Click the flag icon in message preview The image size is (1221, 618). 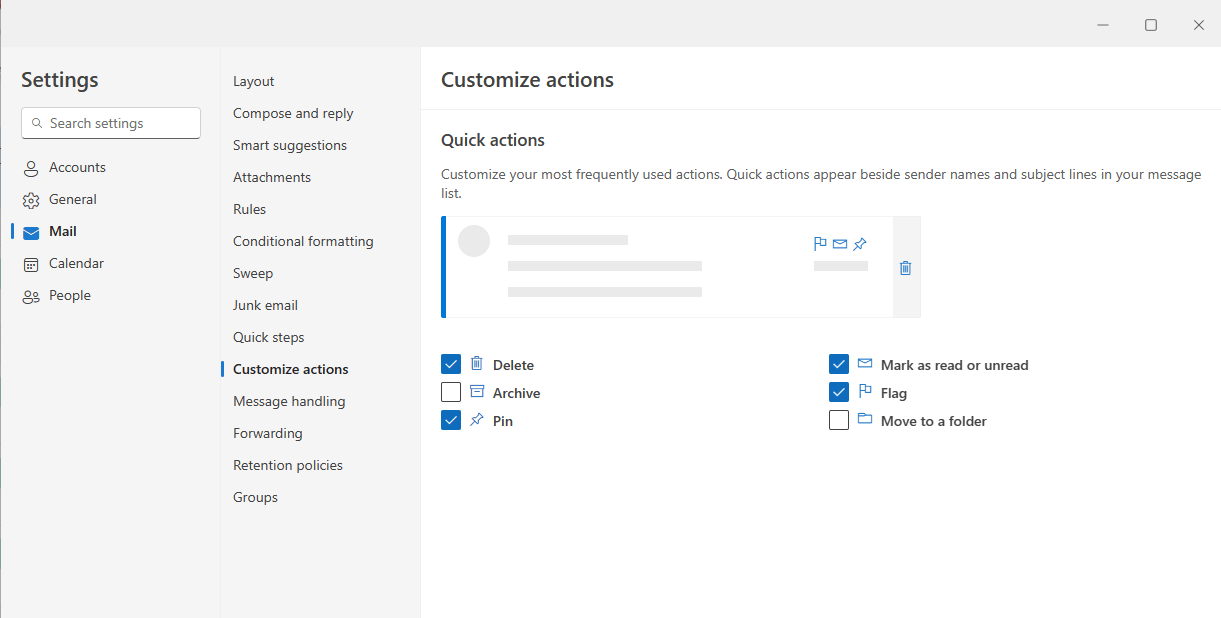click(820, 243)
